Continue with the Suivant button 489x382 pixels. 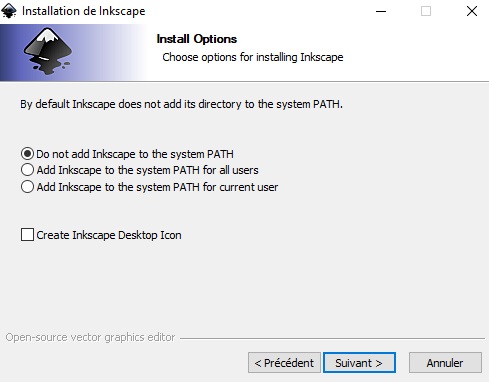tap(359, 363)
